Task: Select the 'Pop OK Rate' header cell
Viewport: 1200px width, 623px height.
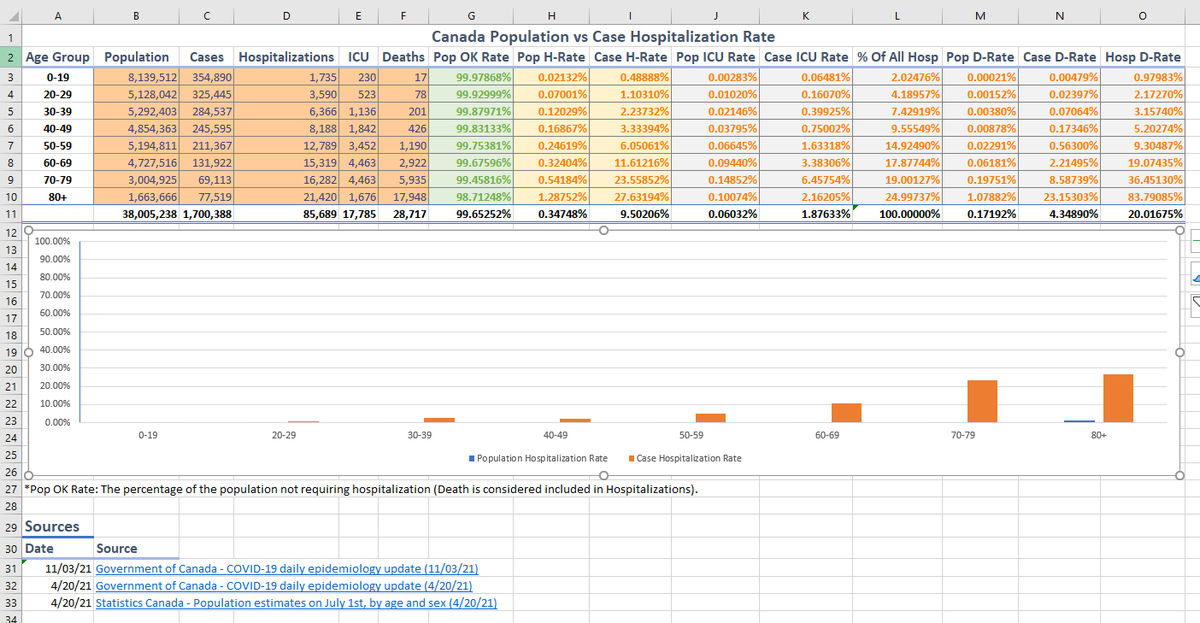Action: (473, 57)
